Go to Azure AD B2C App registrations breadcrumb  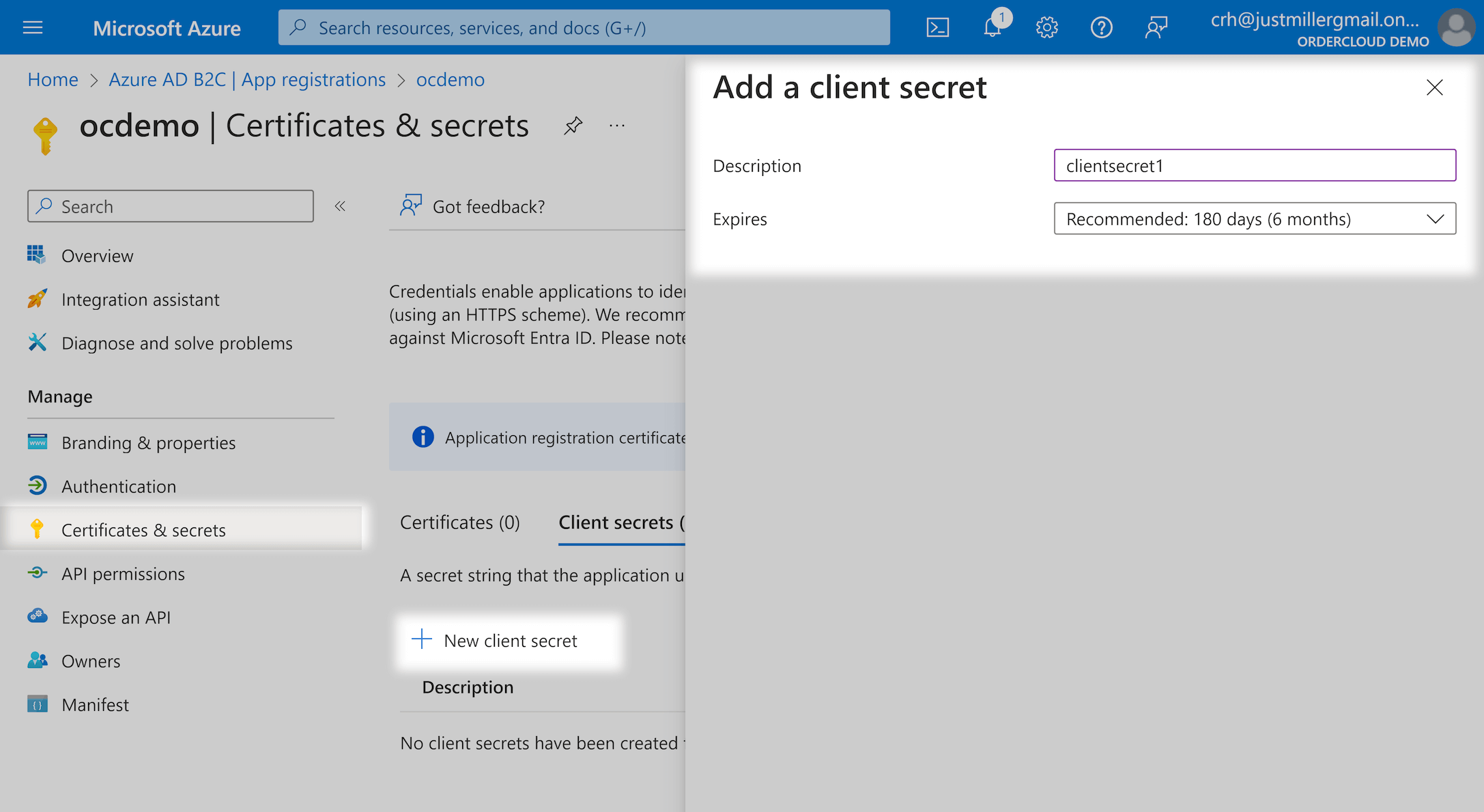coord(247,80)
